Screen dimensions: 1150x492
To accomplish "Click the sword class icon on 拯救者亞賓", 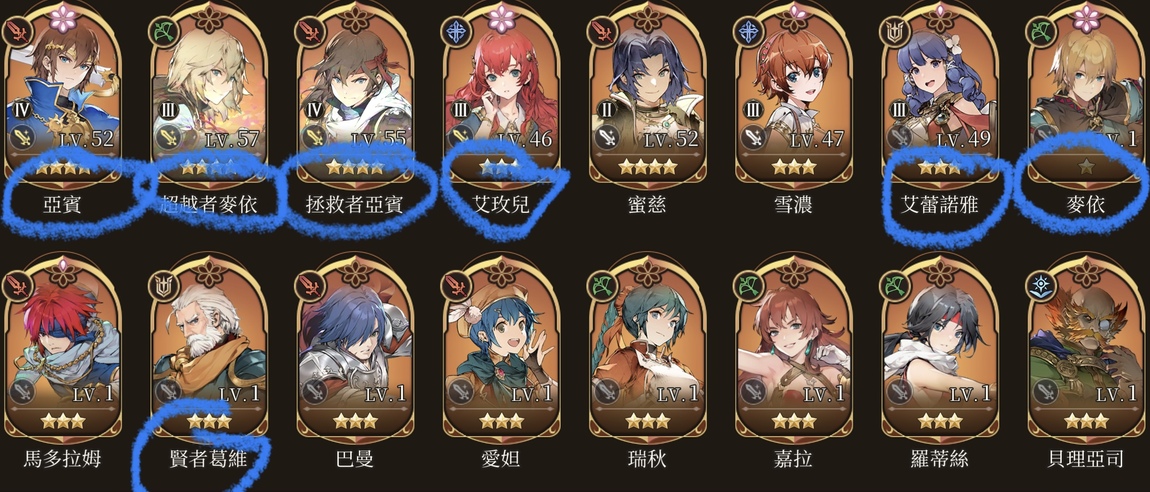I will [309, 31].
